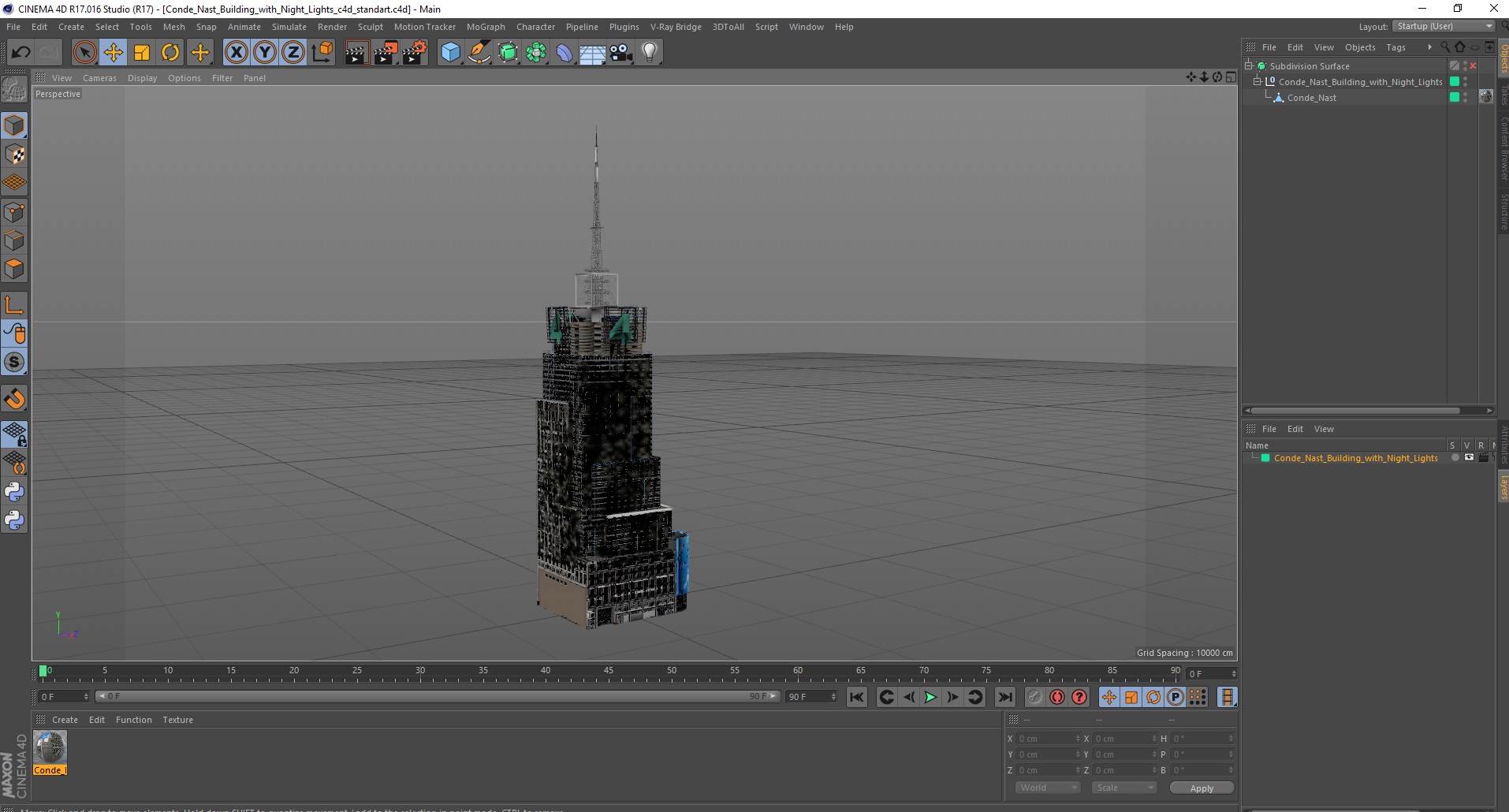
Task: Switch to Polygons mode
Action: (14, 269)
